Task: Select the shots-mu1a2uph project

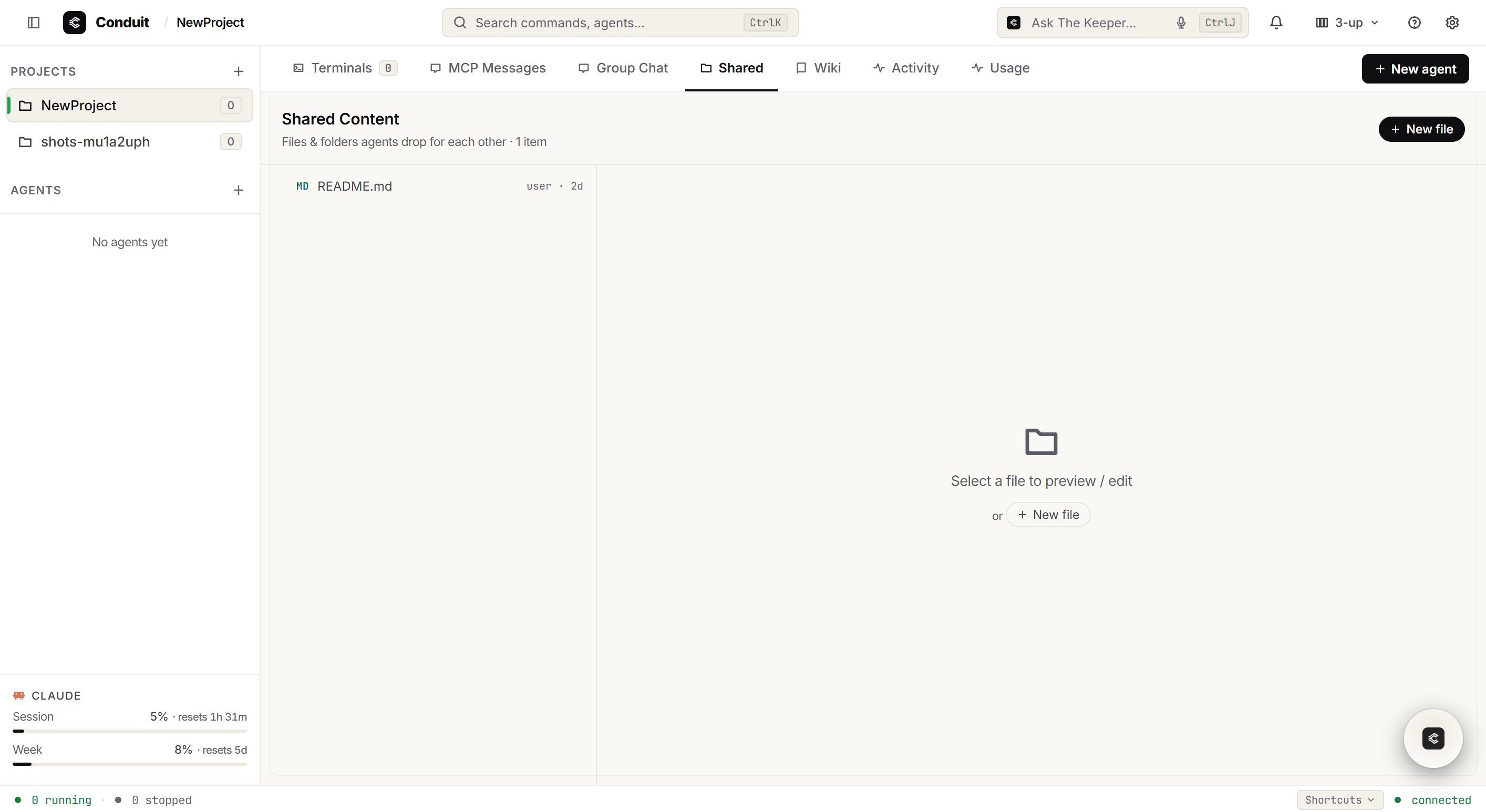Action: pos(130,142)
